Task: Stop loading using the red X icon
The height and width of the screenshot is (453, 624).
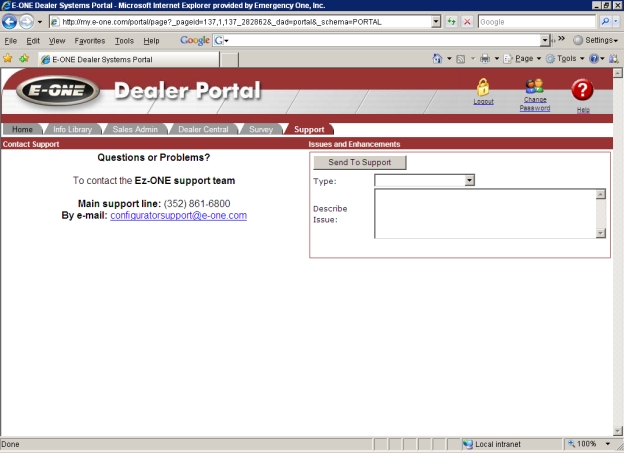Action: 467,21
